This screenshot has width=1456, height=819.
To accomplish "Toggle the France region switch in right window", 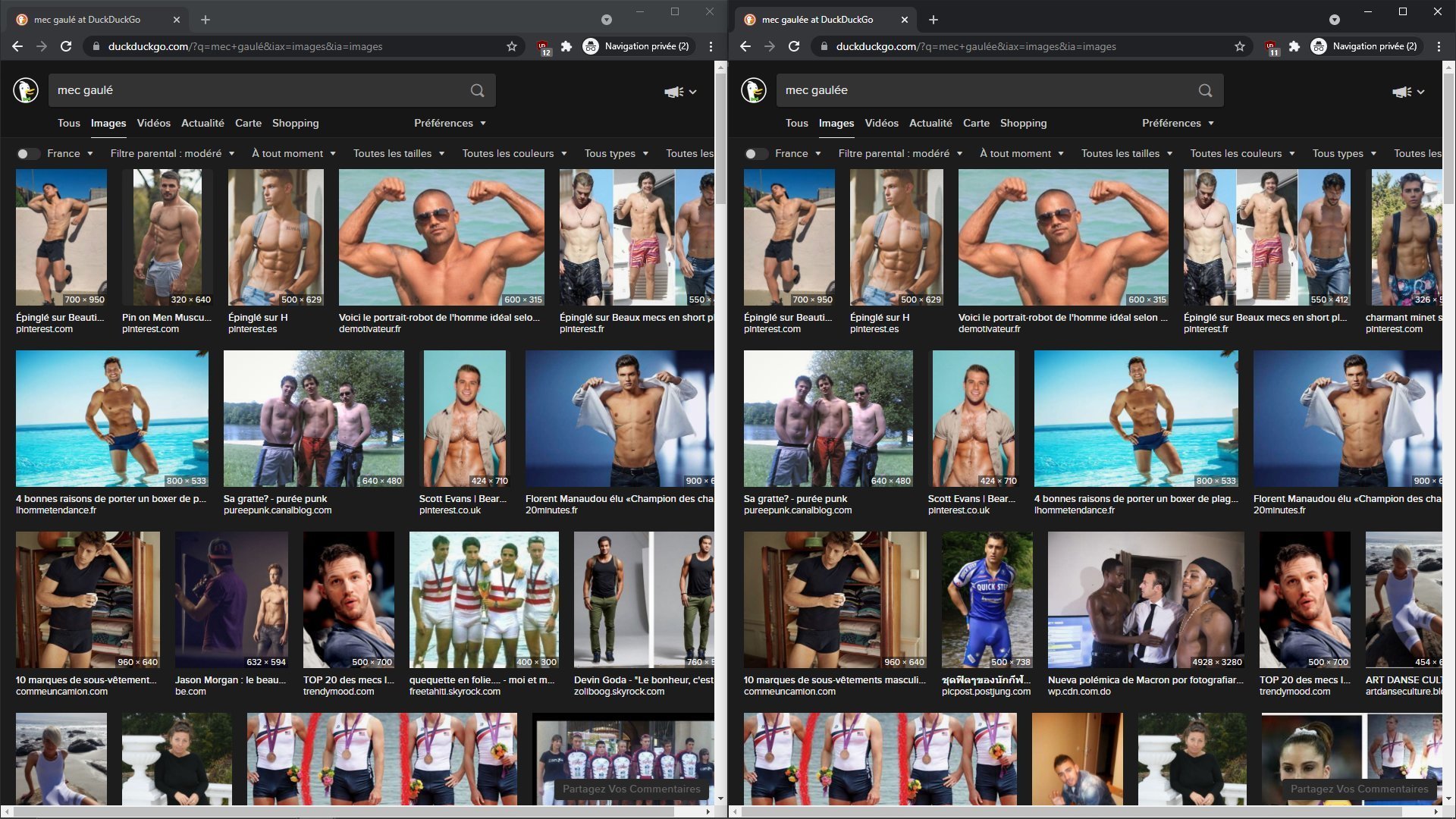I will click(x=756, y=154).
